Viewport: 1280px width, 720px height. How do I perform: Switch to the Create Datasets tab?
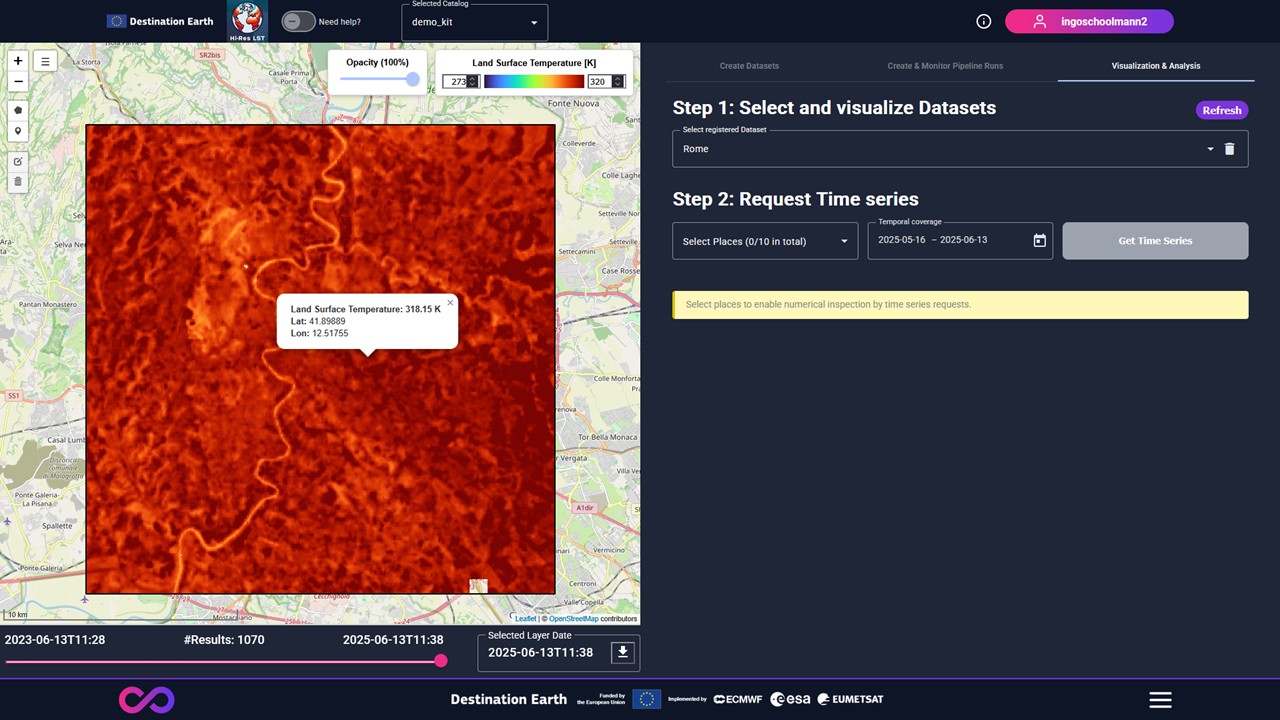(749, 66)
